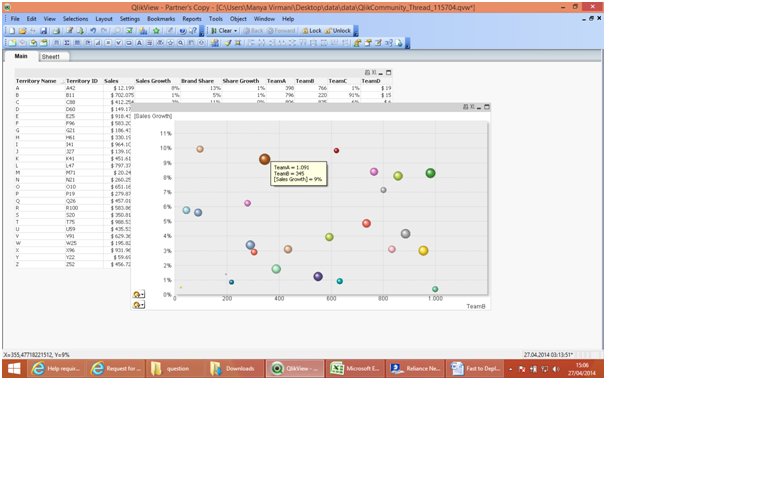Click the Format Painter brush icon
This screenshot has width=768, height=480.
(227, 43)
